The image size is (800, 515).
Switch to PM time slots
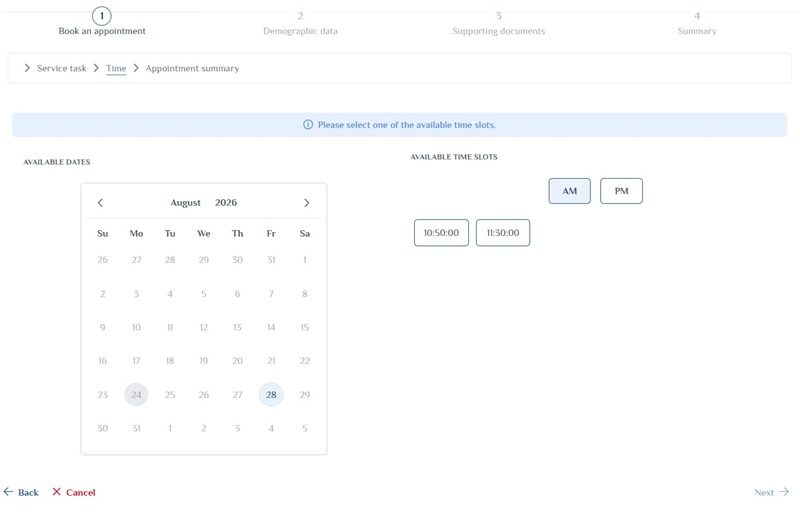[621, 191]
